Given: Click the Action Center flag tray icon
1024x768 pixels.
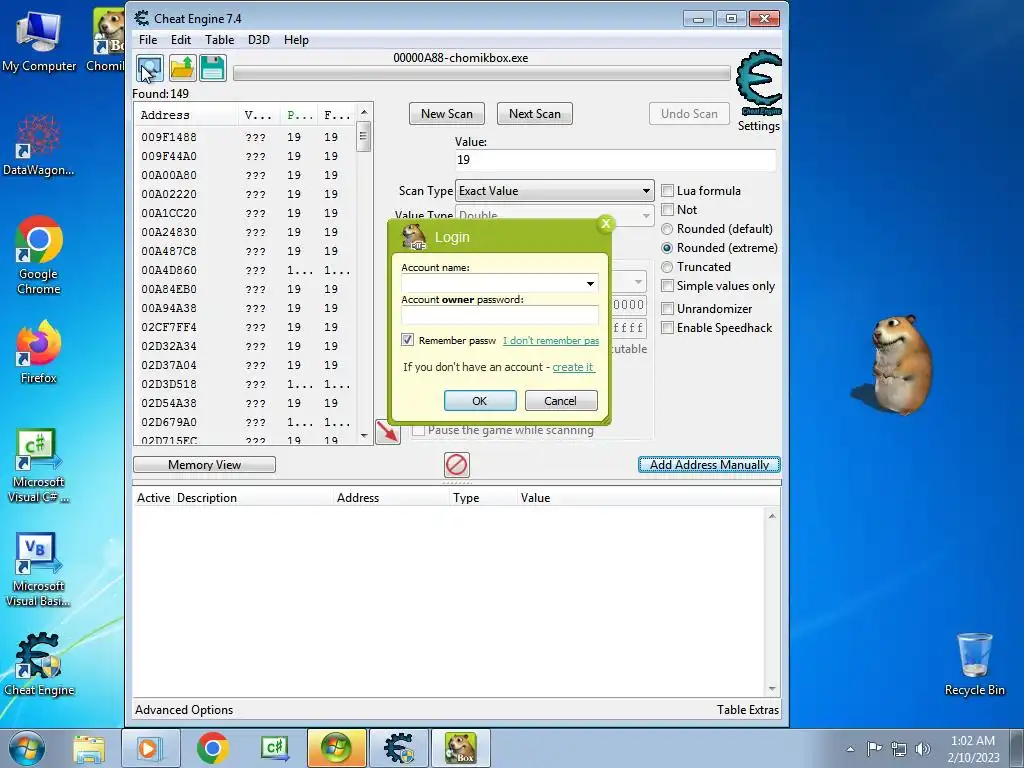Looking at the screenshot, I should (x=874, y=749).
